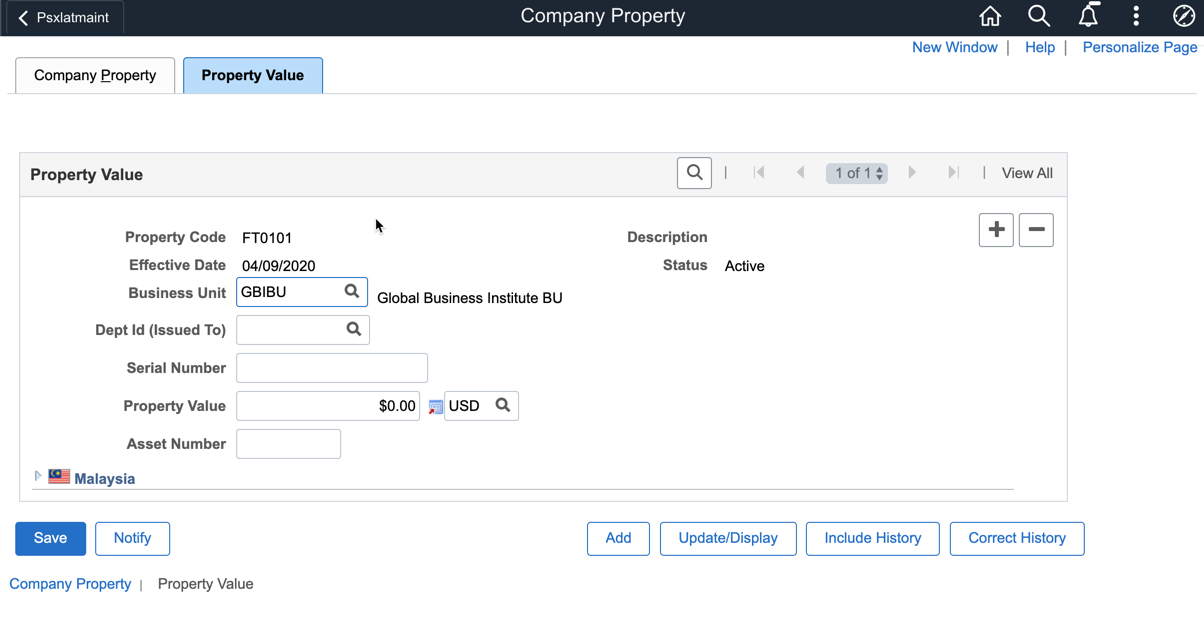
Task: Open the three-dot actions menu
Action: pyautogui.click(x=1136, y=16)
